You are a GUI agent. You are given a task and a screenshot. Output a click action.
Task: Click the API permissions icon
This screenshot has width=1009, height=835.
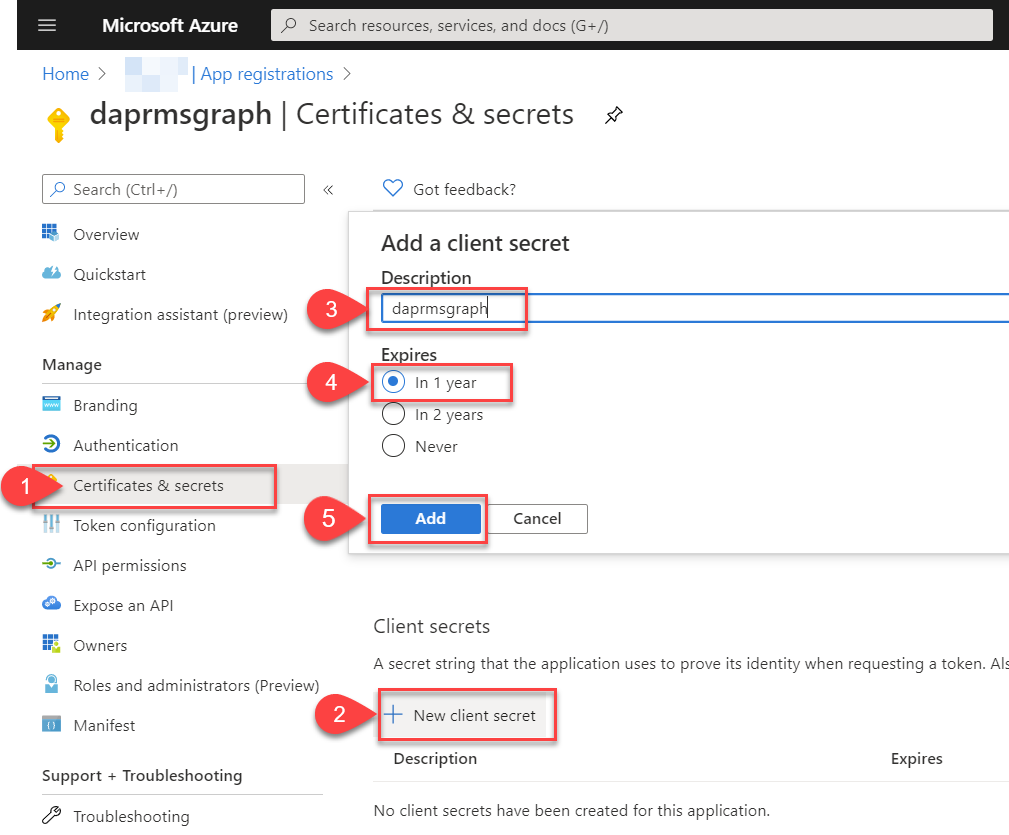click(x=51, y=564)
